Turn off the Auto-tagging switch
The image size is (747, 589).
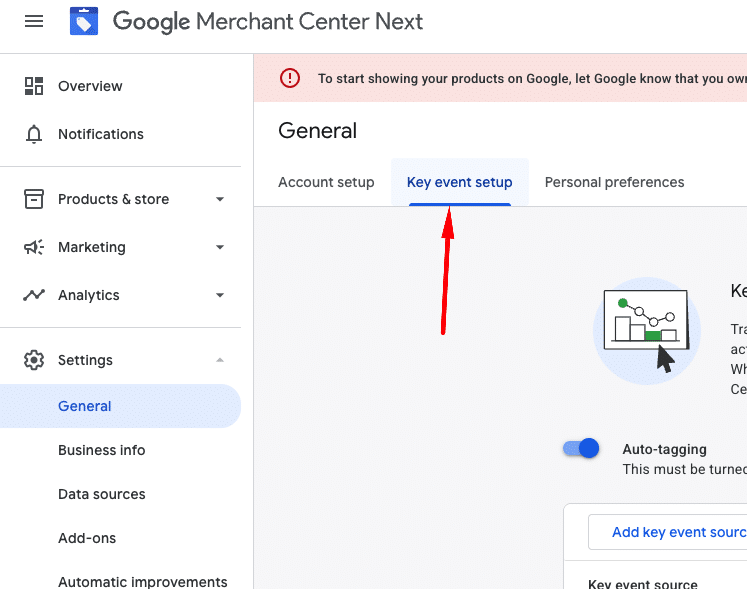point(581,448)
